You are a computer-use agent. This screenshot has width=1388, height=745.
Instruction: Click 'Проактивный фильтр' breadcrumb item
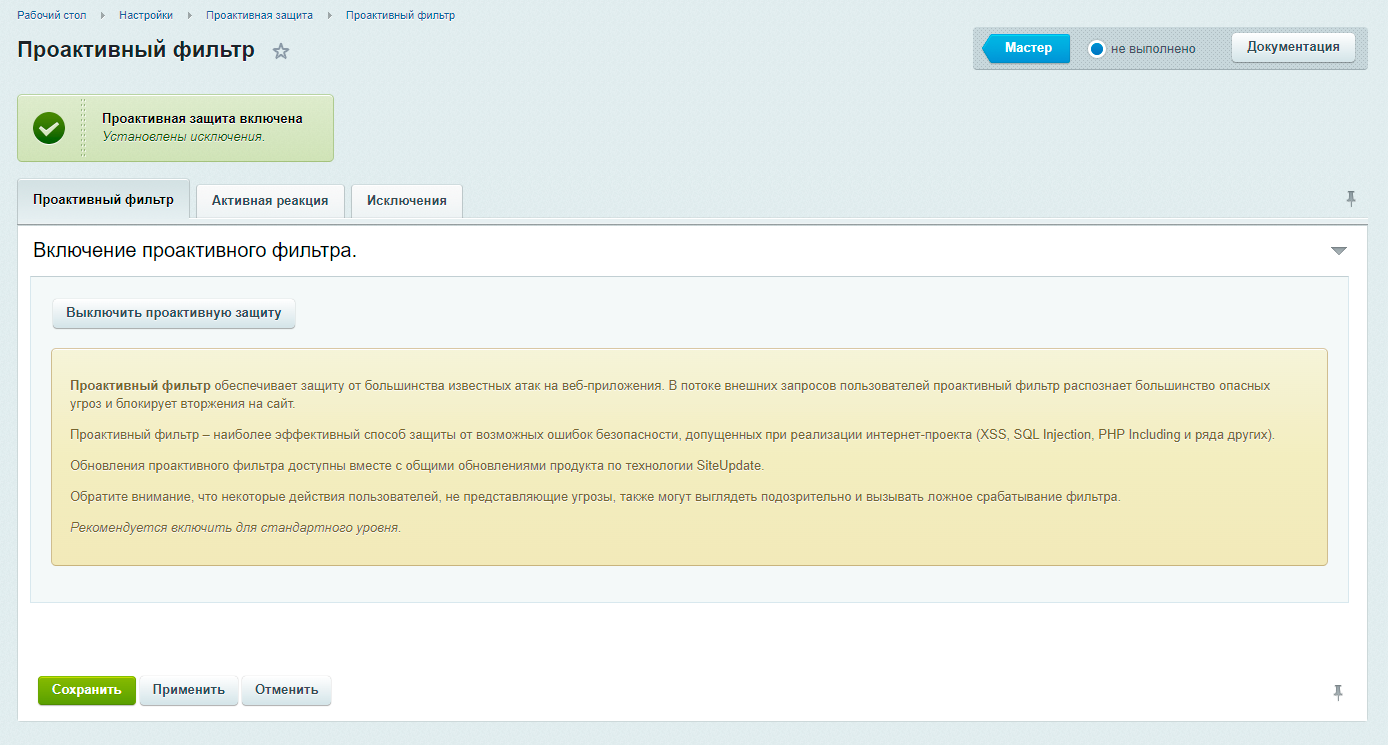tap(400, 15)
